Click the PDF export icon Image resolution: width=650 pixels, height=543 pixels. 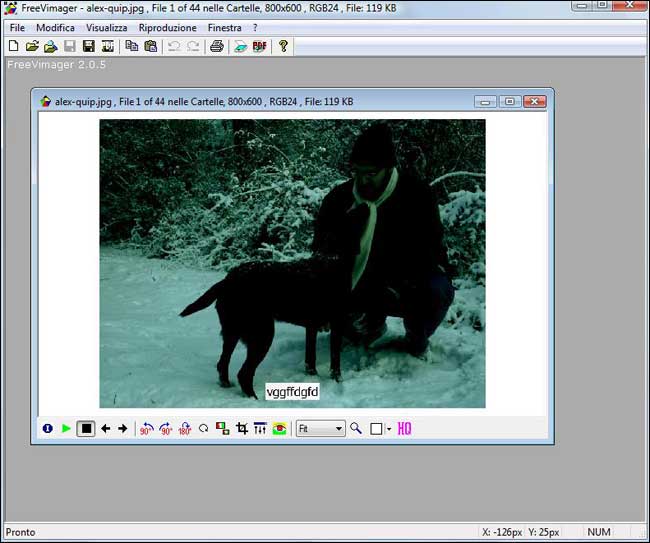click(260, 46)
